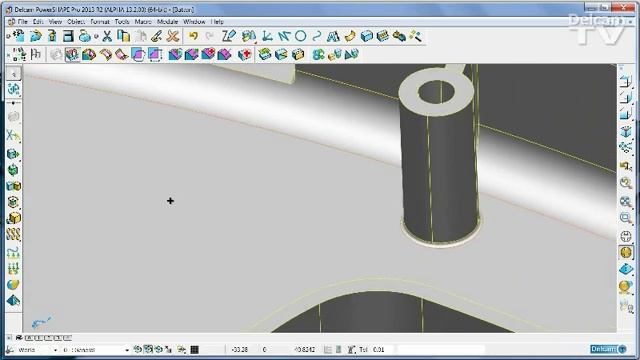Click the solid first-aid red cross icon
The width and height of the screenshot is (640, 360).
pos(244,54)
